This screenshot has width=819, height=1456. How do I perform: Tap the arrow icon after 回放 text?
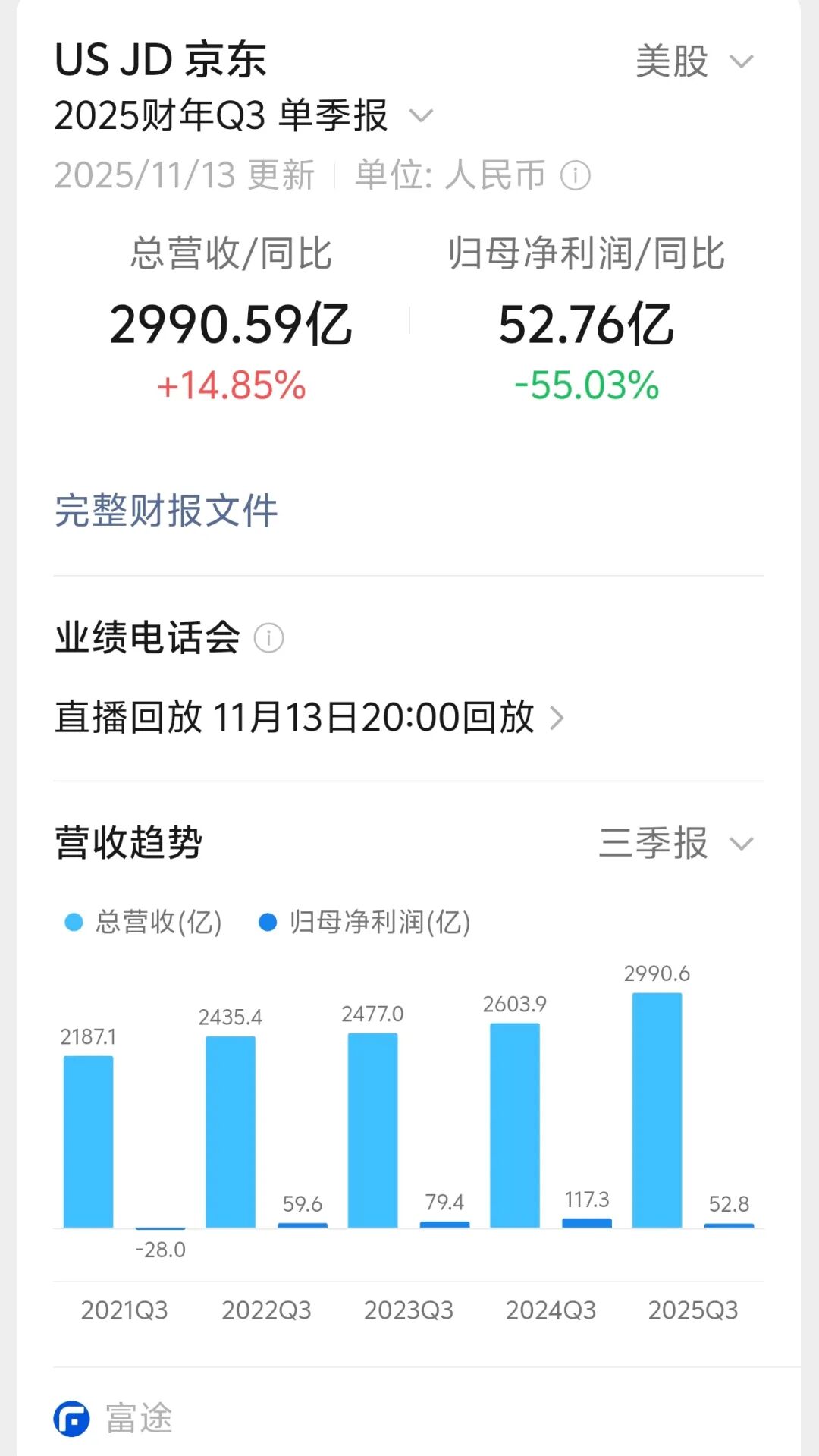pyautogui.click(x=557, y=718)
